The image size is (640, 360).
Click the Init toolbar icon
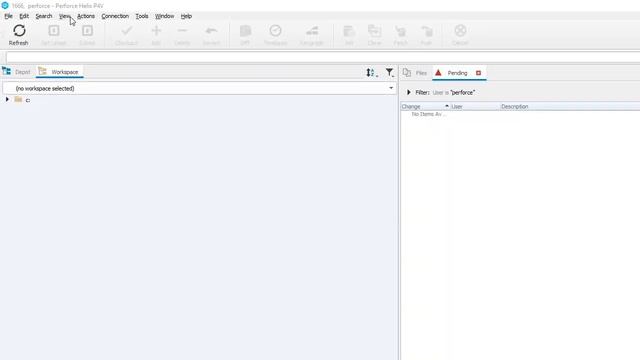pyautogui.click(x=349, y=31)
